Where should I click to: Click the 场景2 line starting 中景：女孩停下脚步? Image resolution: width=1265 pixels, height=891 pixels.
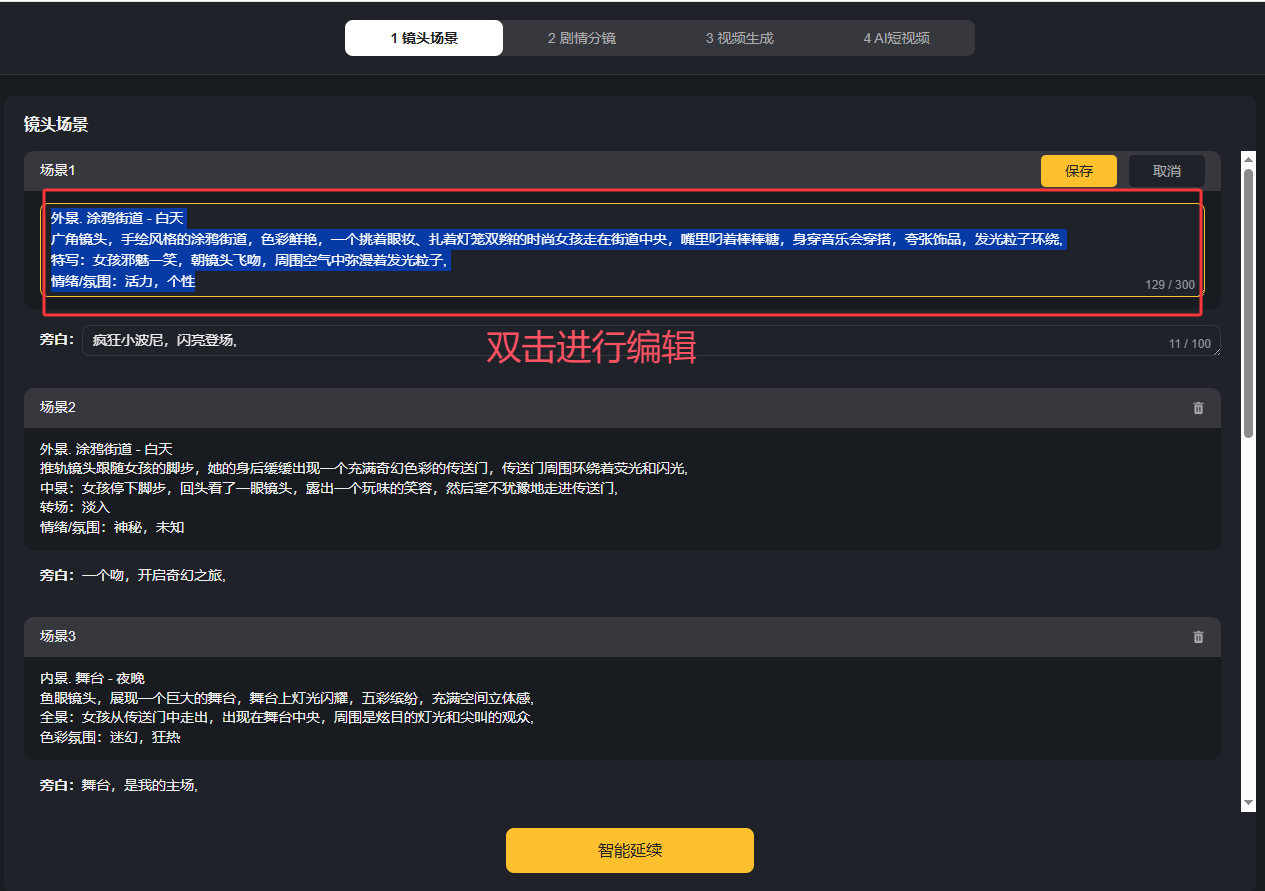(329, 488)
